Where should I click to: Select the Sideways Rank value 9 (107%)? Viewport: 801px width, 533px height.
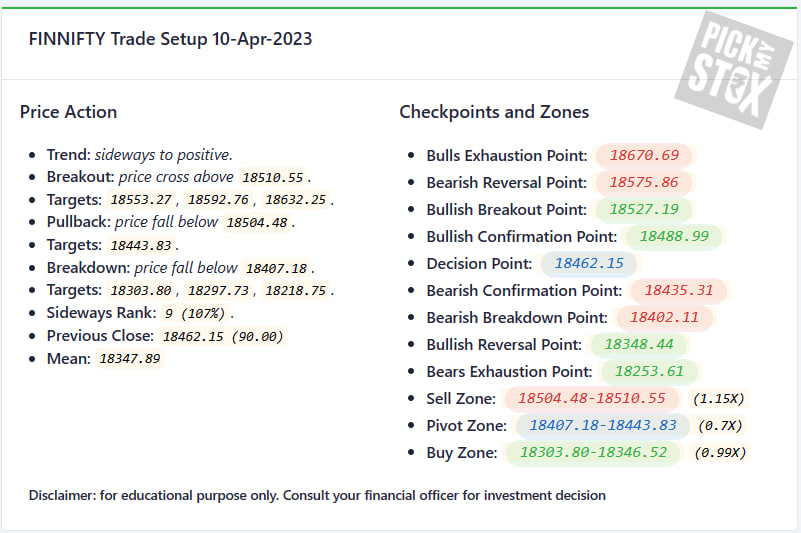195,313
